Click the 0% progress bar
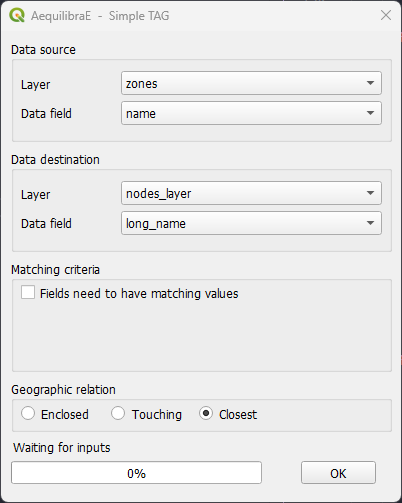Viewport: 402px width, 503px height. click(136, 473)
